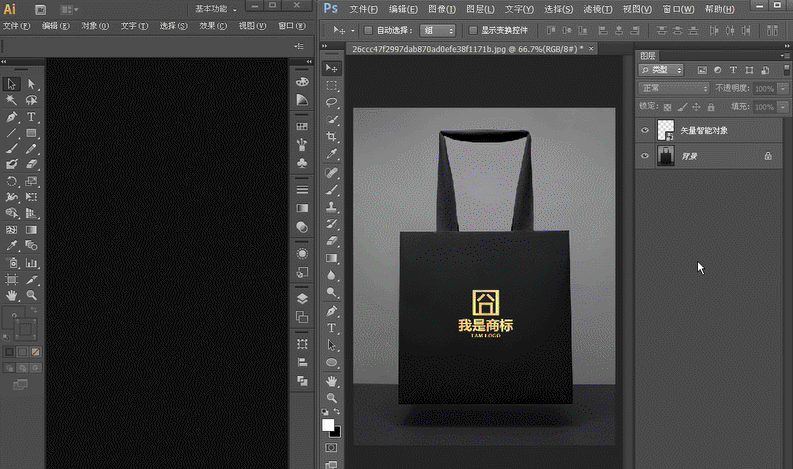Viewport: 793px width, 469px height.
Task: Open the 正常 blend mode dropdown
Action: [674, 88]
